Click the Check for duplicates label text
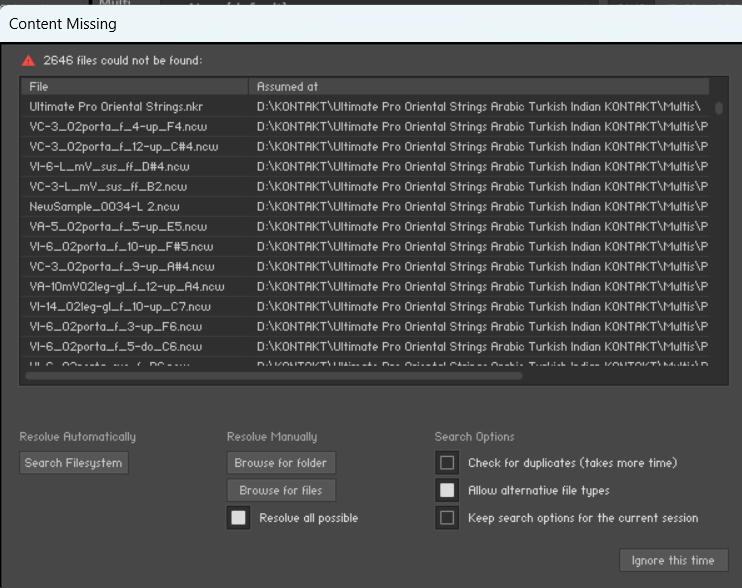The height and width of the screenshot is (588, 742). (x=573, y=463)
